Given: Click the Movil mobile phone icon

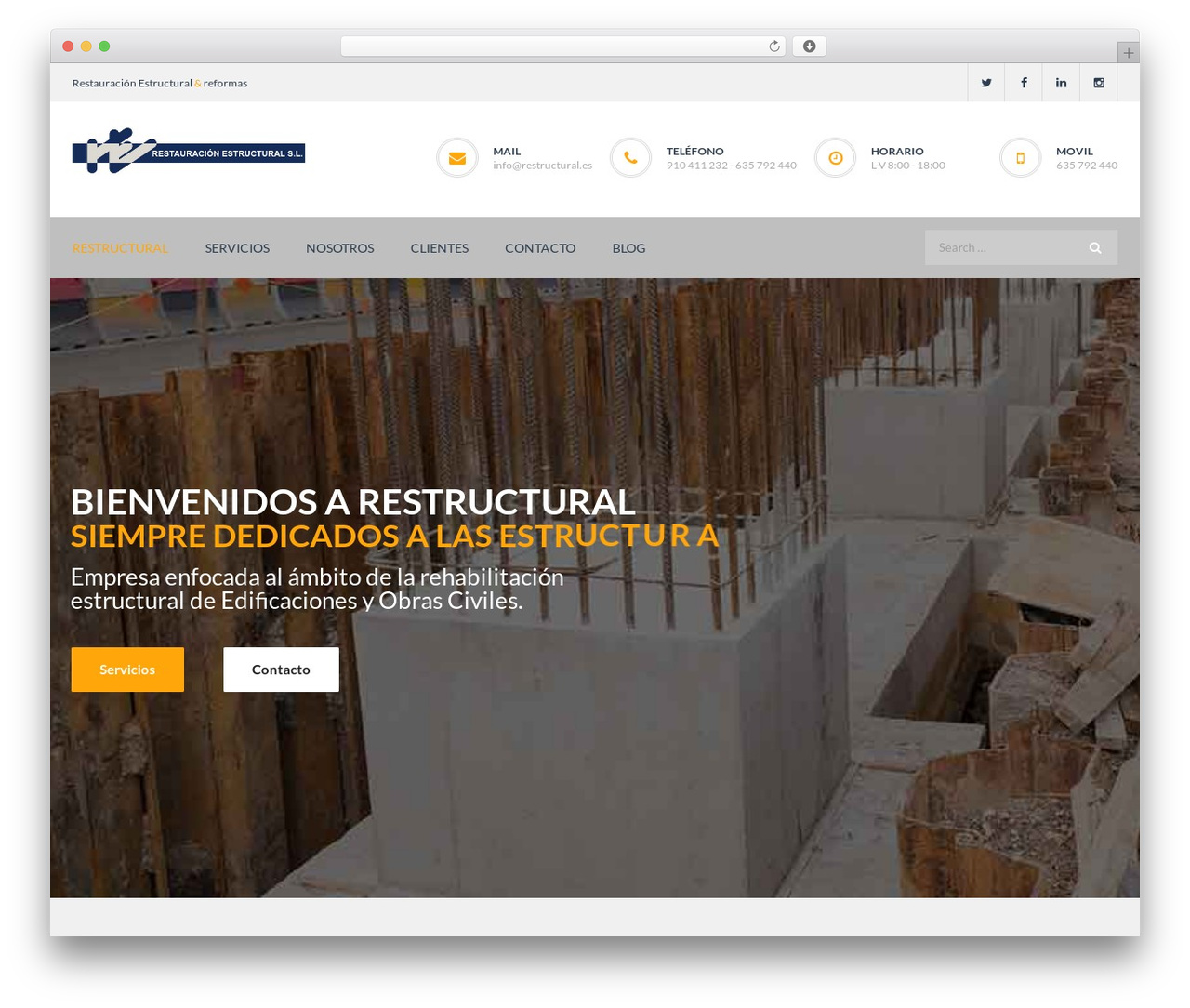Looking at the screenshot, I should 1020,158.
